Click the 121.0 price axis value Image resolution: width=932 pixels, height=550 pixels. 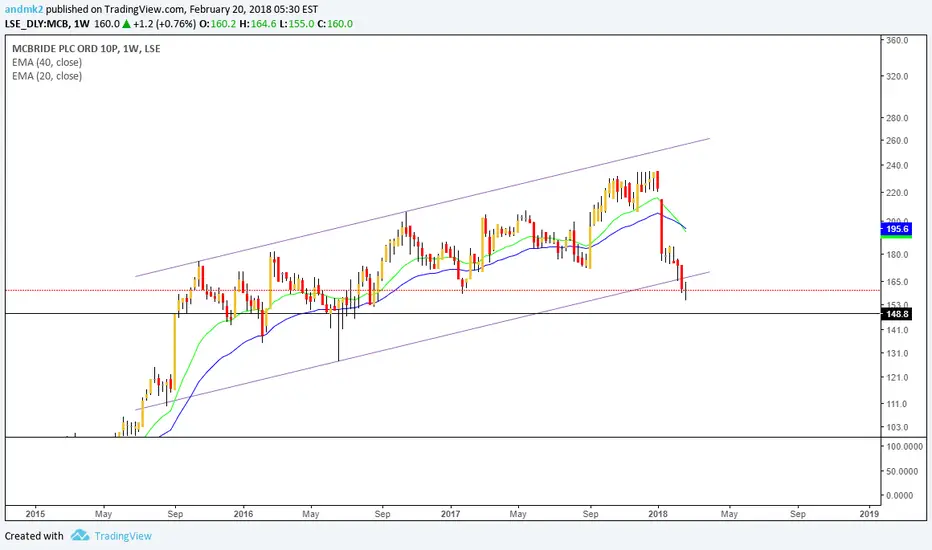897,378
